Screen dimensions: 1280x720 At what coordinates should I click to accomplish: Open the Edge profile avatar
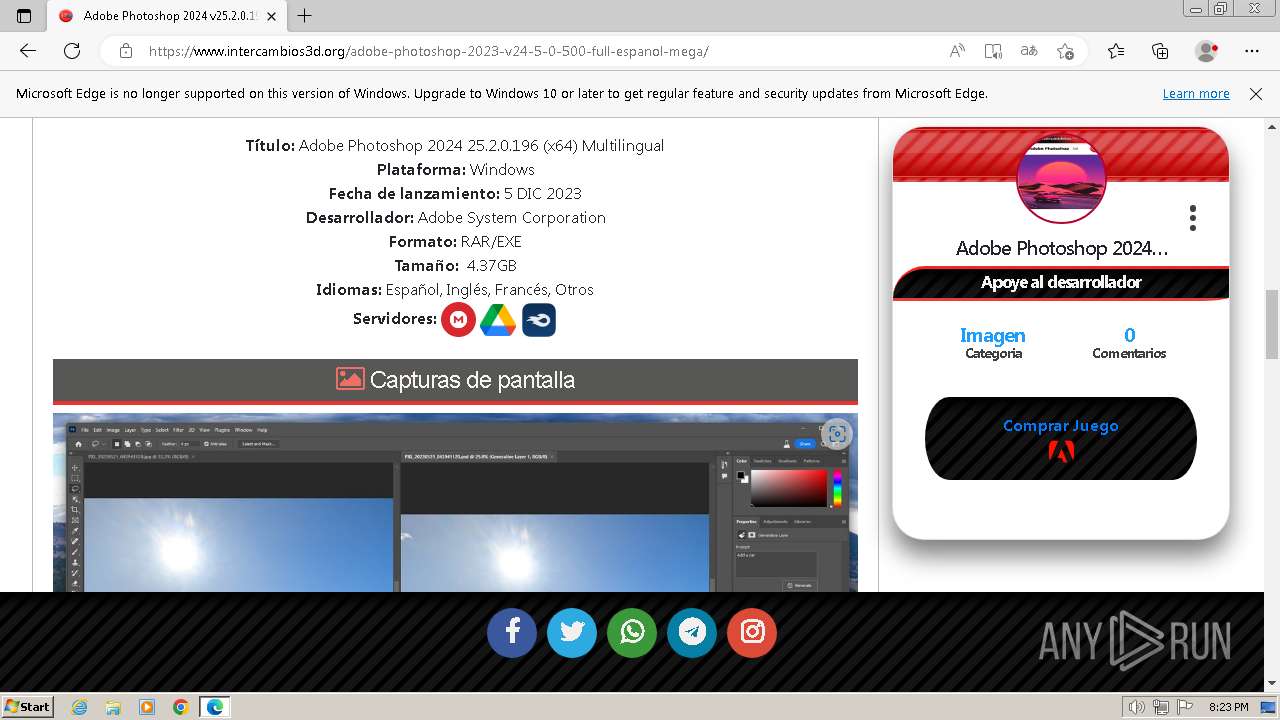pos(1206,51)
